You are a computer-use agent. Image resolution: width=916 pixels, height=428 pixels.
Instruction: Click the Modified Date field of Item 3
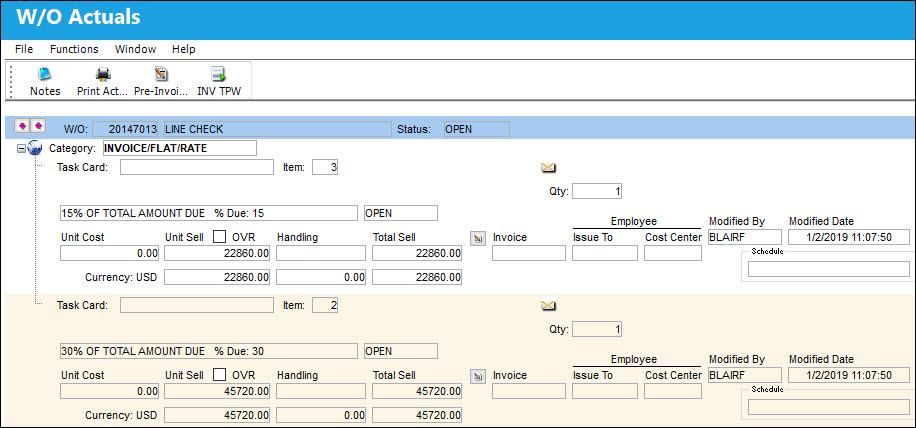click(849, 236)
